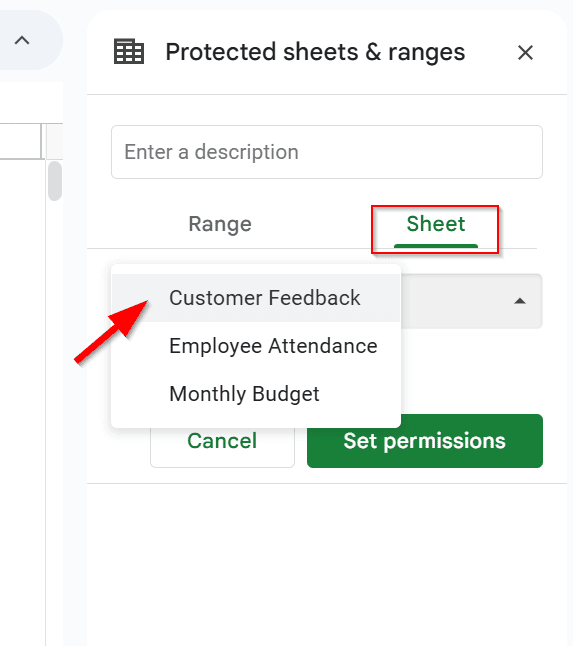Select the visible spreadsheet cell at left

coord(21,141)
